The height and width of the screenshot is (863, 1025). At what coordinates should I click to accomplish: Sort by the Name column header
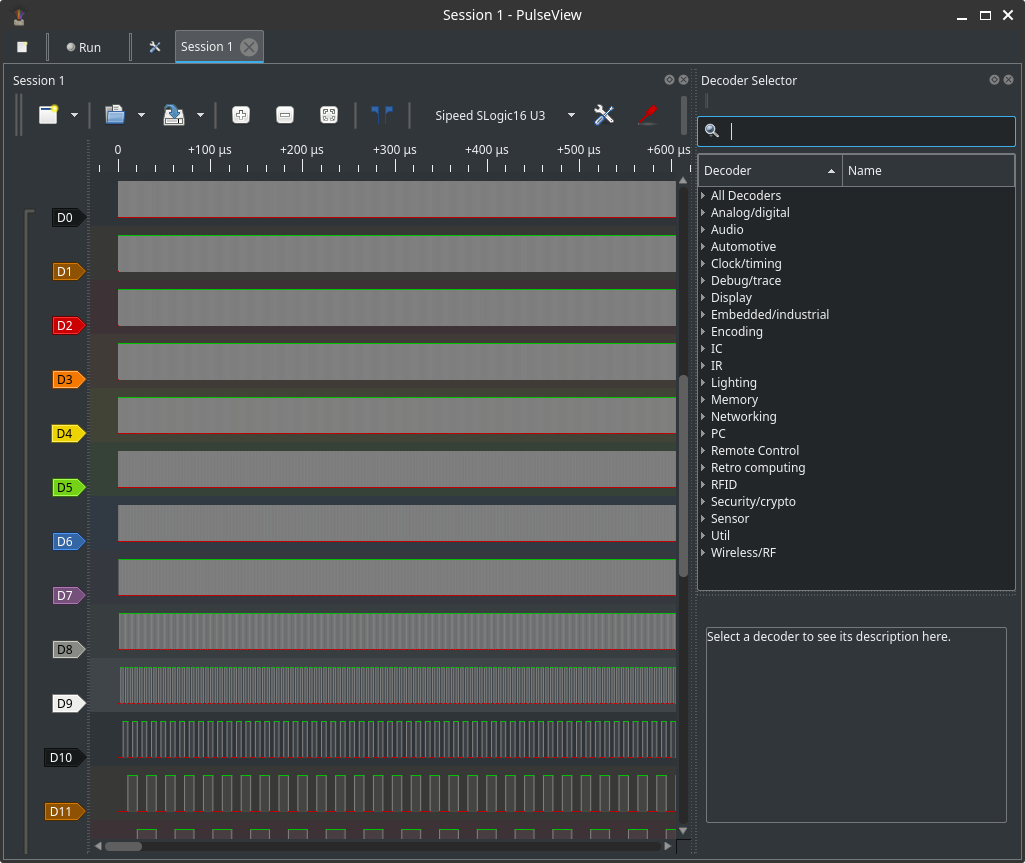927,171
